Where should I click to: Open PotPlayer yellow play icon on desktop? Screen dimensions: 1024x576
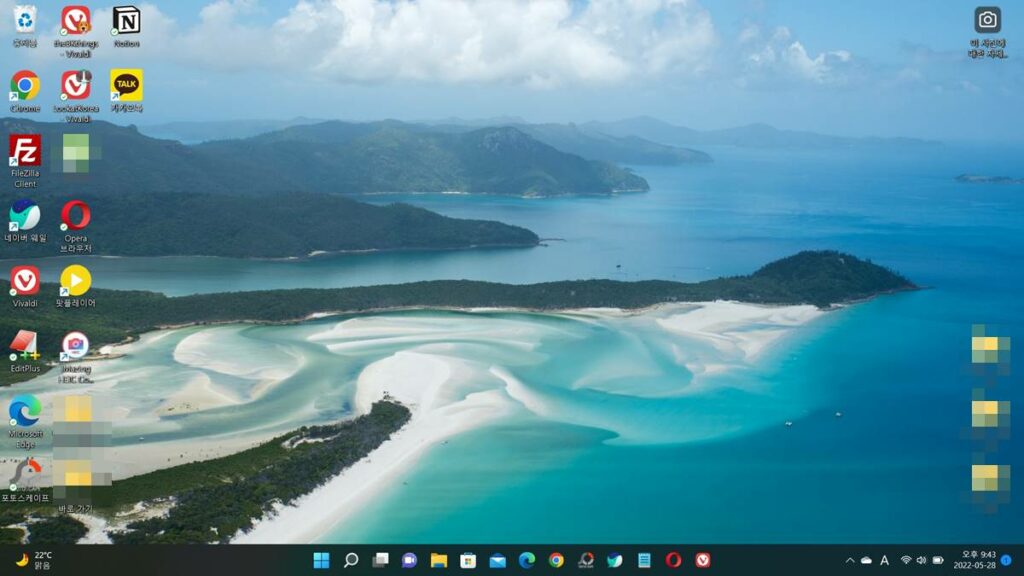76,281
